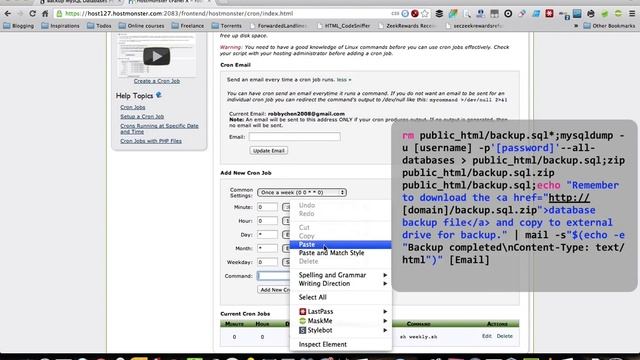Open the Blogging bookmarks folder
The height and width of the screenshot is (360, 640).
coord(19,26)
